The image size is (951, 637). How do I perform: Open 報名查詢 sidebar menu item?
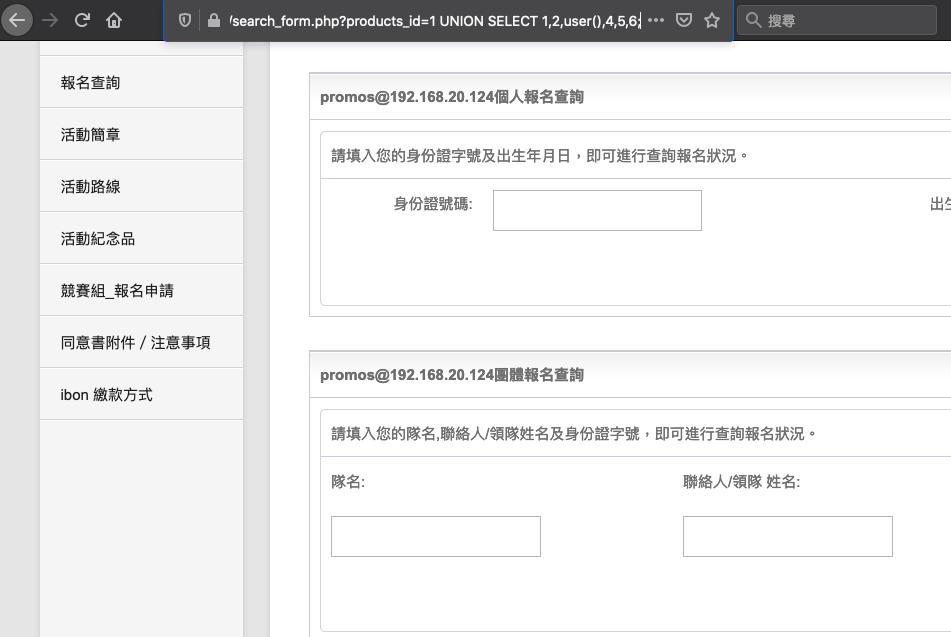point(141,83)
